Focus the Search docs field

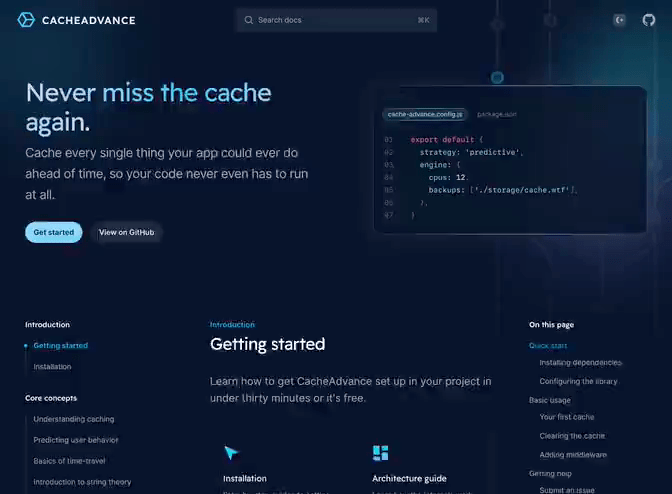pos(335,20)
